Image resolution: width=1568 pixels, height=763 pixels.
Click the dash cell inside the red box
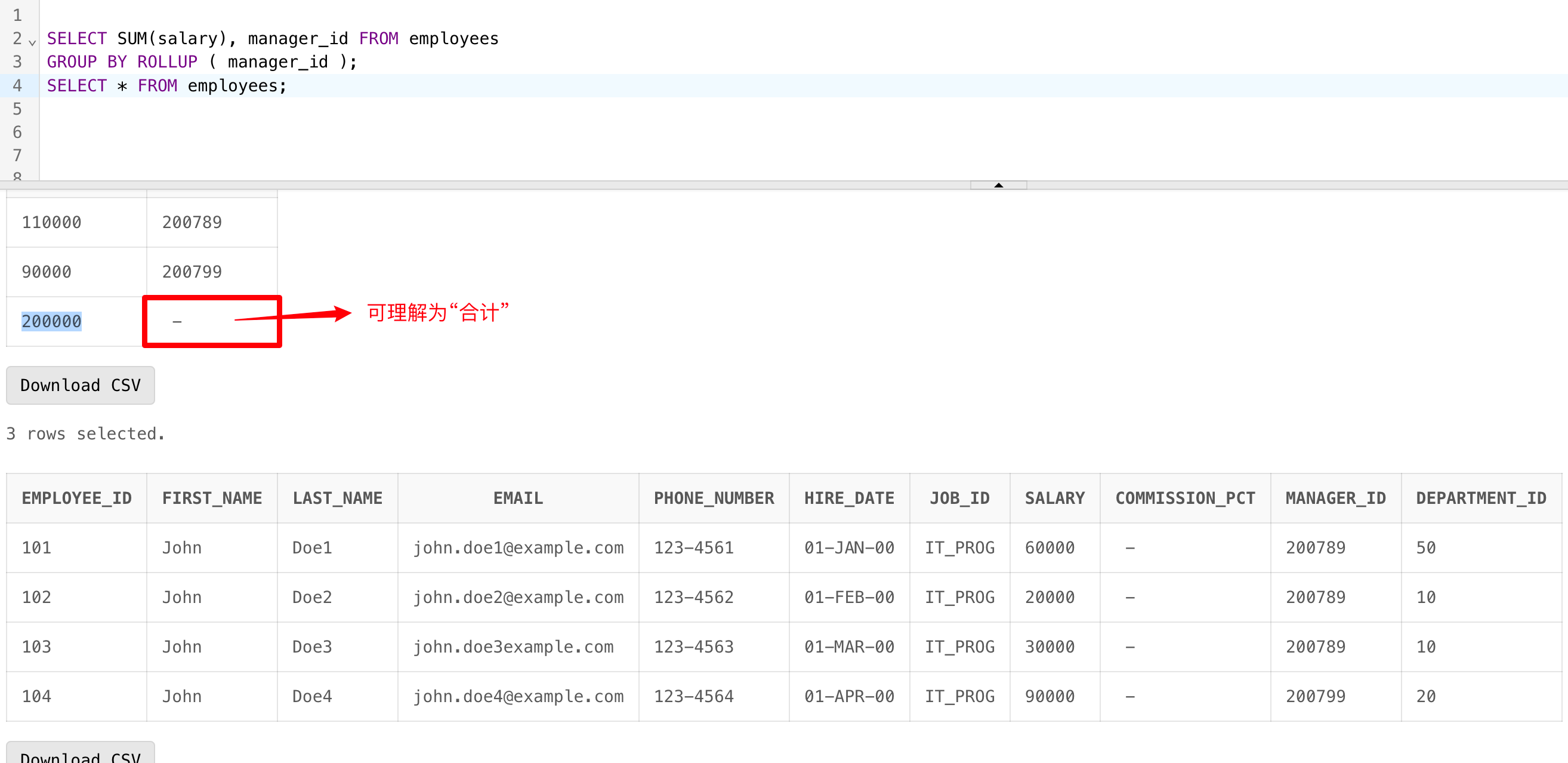(x=177, y=322)
